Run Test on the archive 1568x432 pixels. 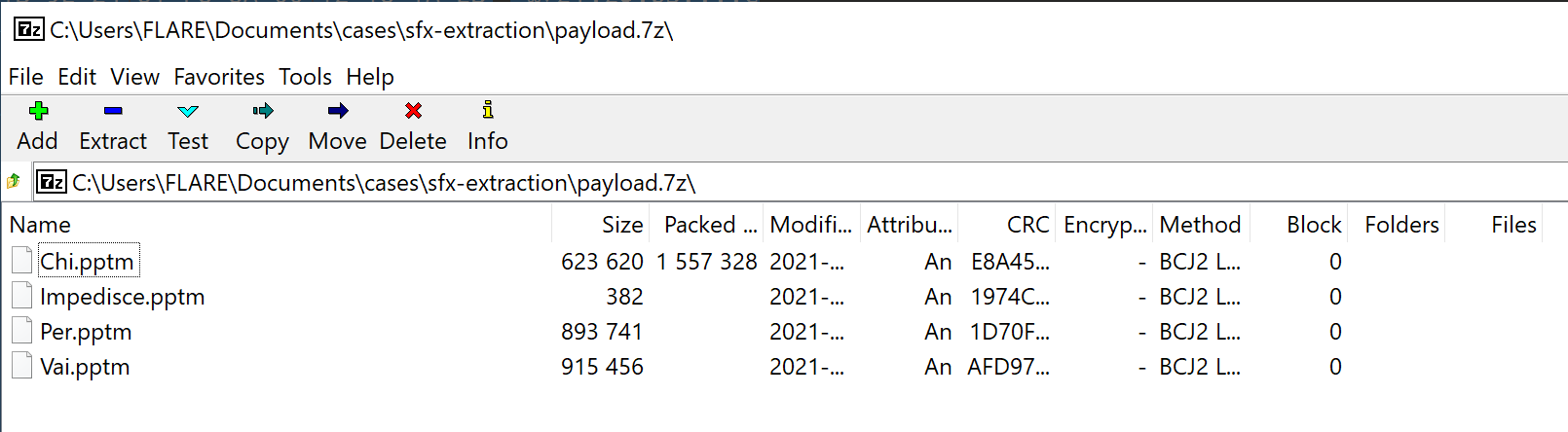coord(188,126)
